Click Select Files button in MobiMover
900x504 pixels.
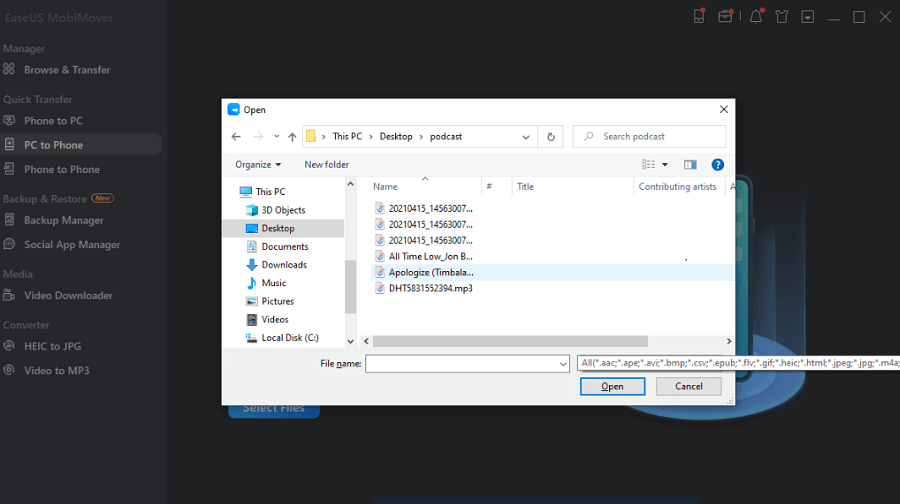click(274, 409)
